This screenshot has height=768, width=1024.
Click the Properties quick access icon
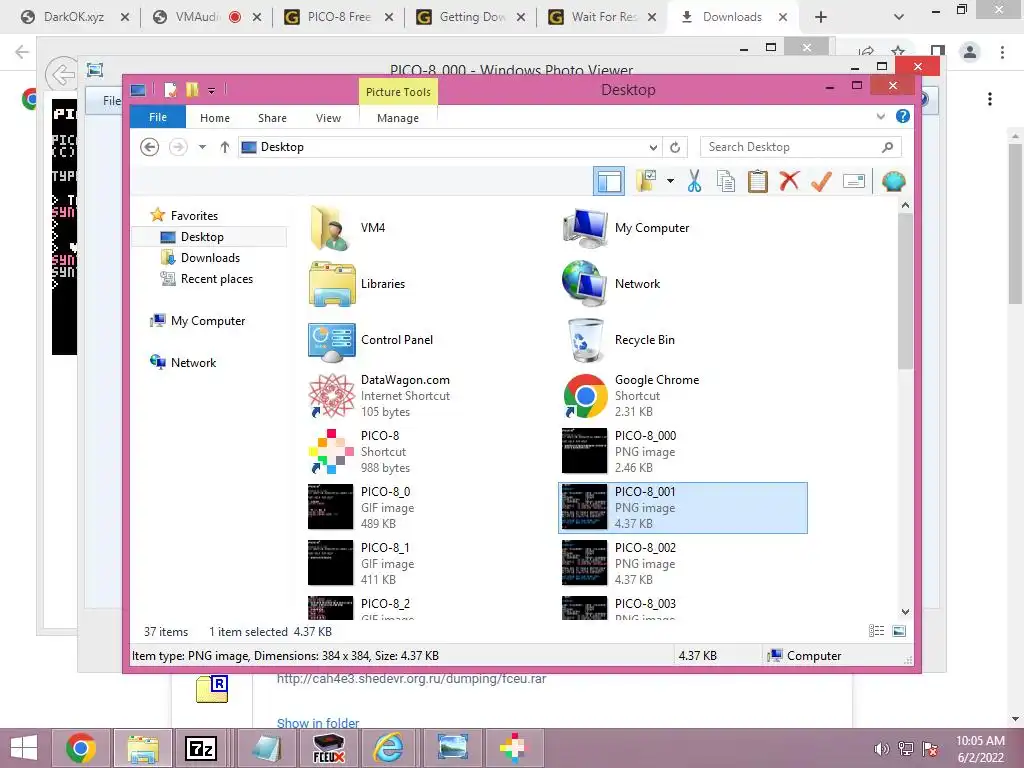(170, 89)
